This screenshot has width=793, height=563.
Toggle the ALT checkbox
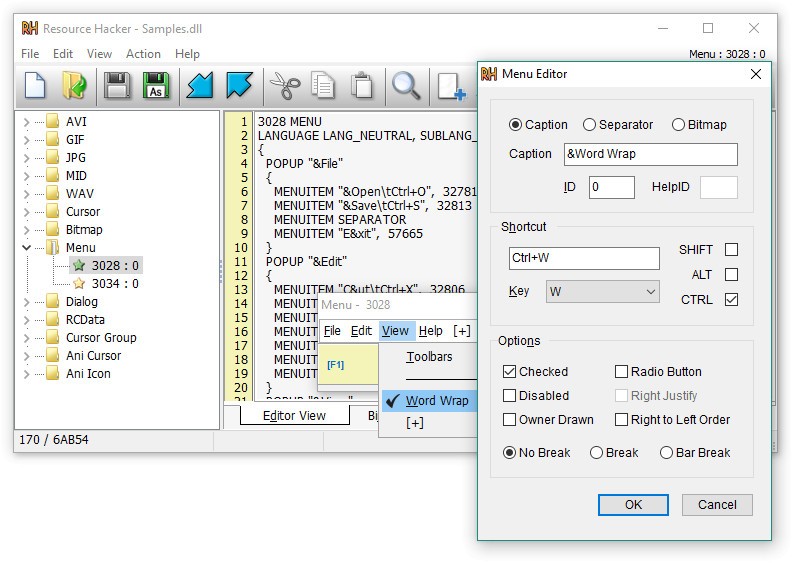pos(731,274)
